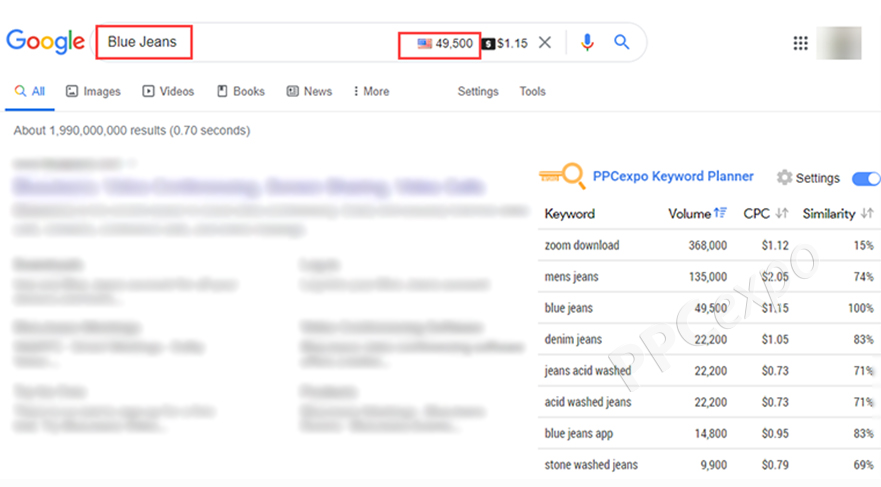Image resolution: width=881 pixels, height=487 pixels.
Task: Click the PPCexpo key logo icon
Action: [562, 177]
